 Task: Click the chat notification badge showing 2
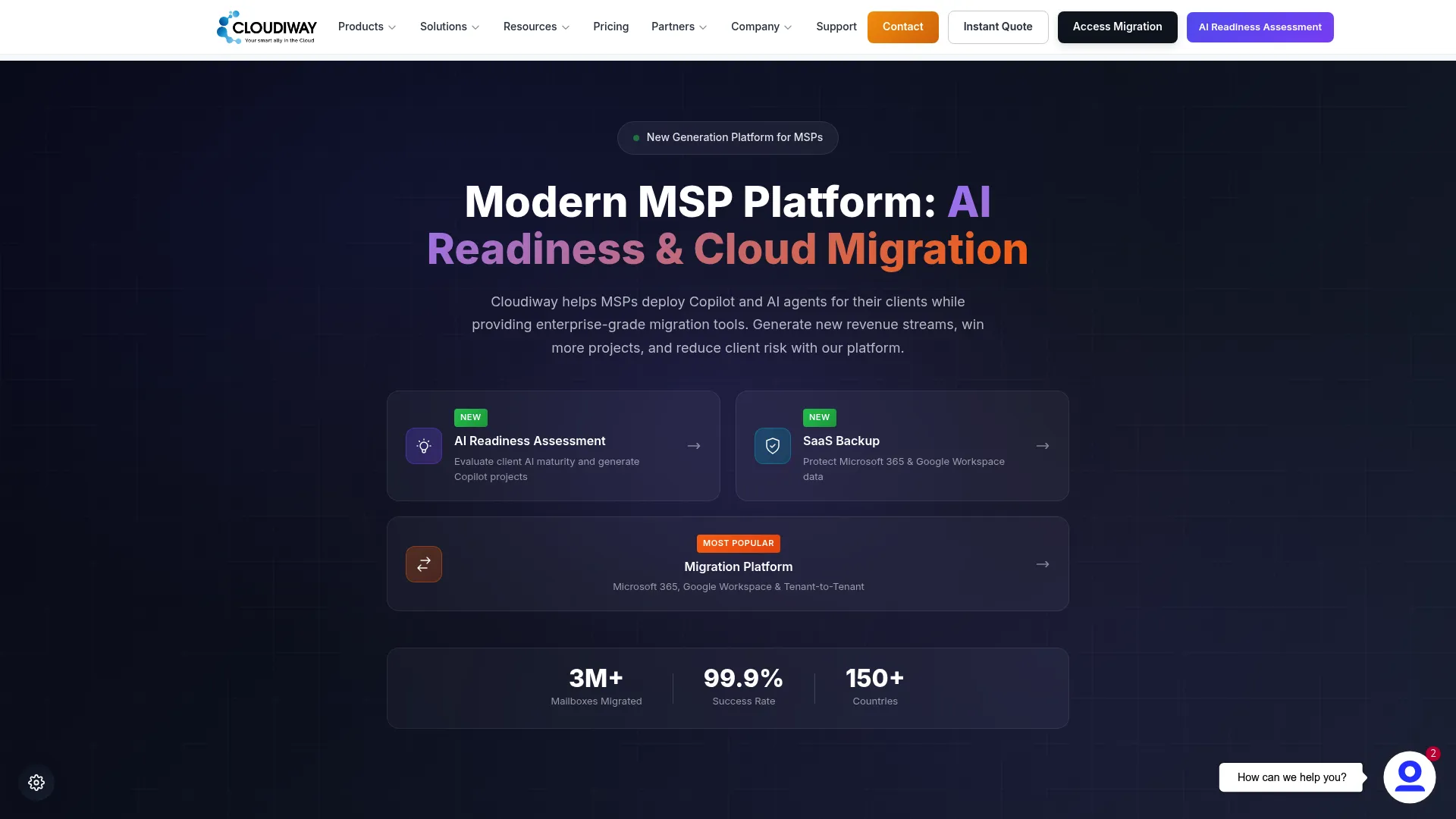click(x=1432, y=753)
